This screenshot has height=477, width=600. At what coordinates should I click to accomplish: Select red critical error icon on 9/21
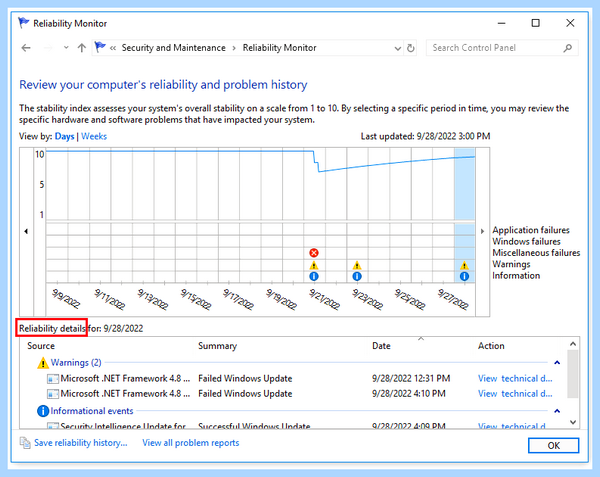(314, 253)
